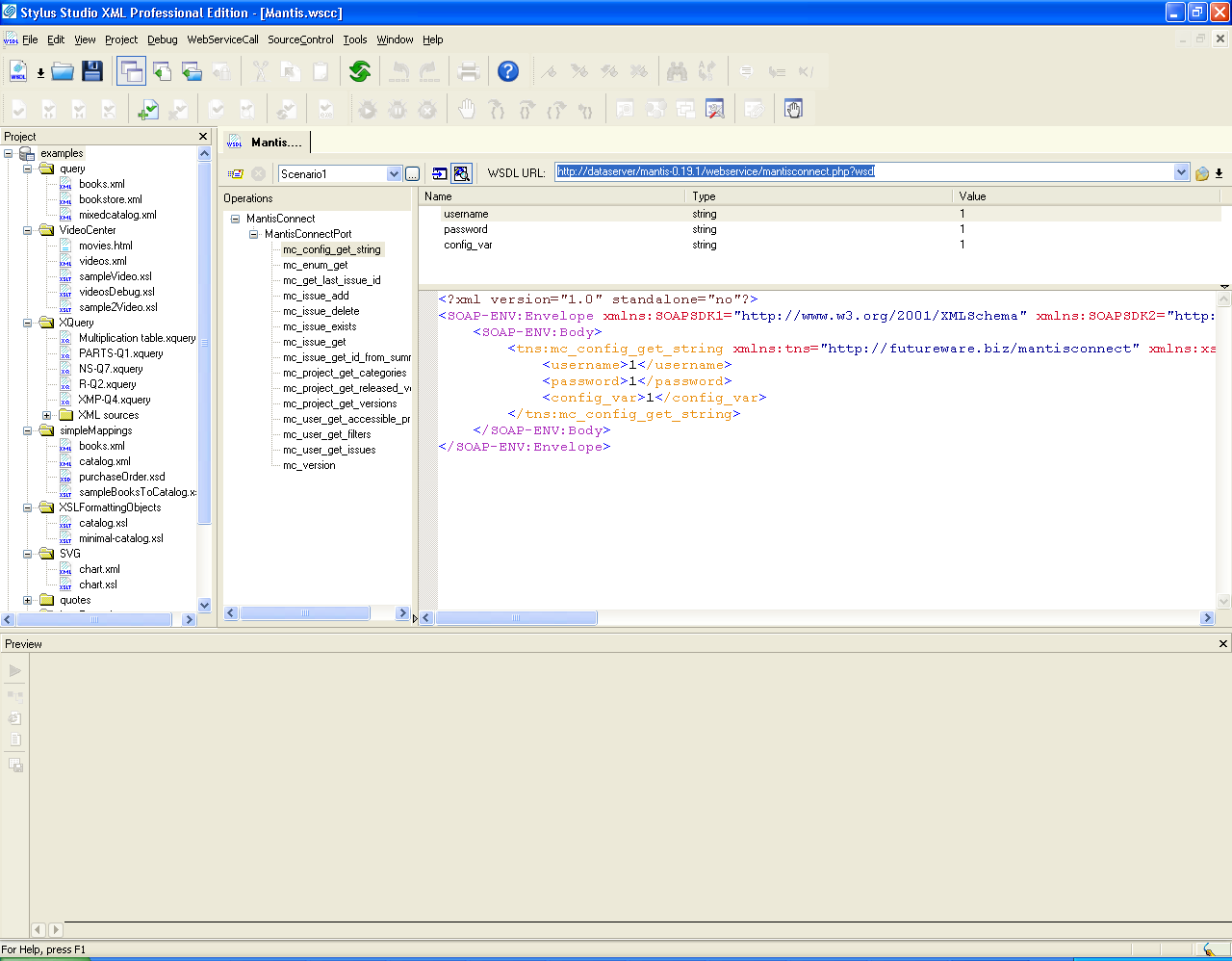Screen dimensions: 1232x961
Task: Collapse the XQuery folder
Action: [x=28, y=323]
